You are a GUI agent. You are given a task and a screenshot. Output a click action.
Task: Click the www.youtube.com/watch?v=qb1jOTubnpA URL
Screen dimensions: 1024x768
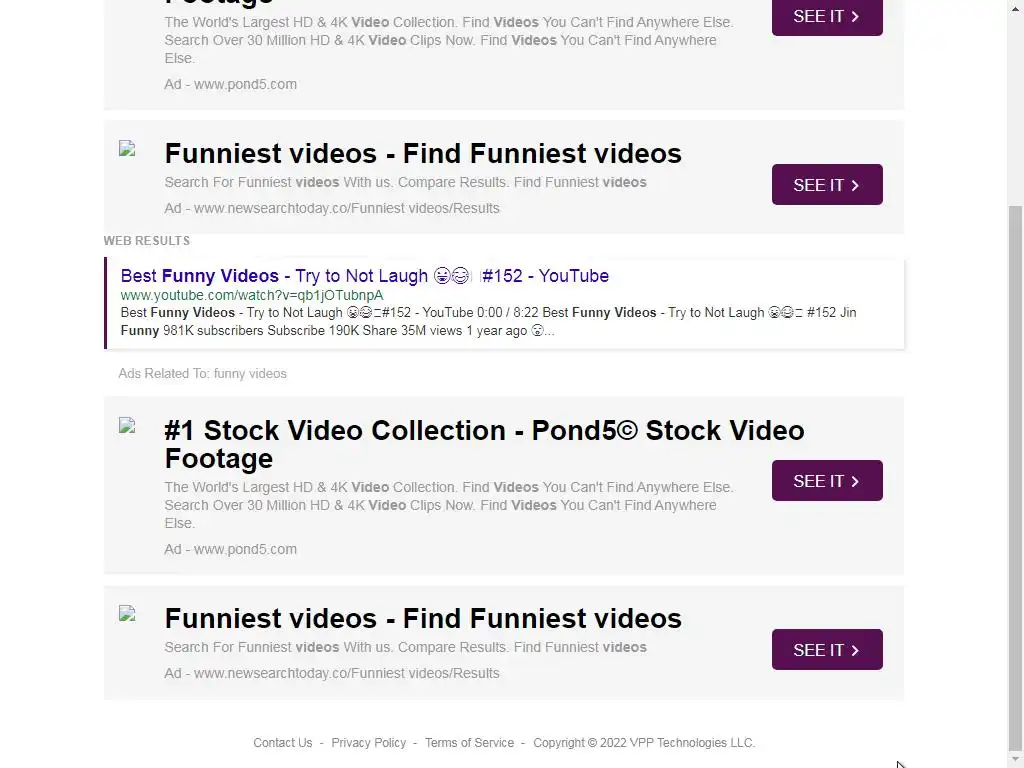click(252, 295)
